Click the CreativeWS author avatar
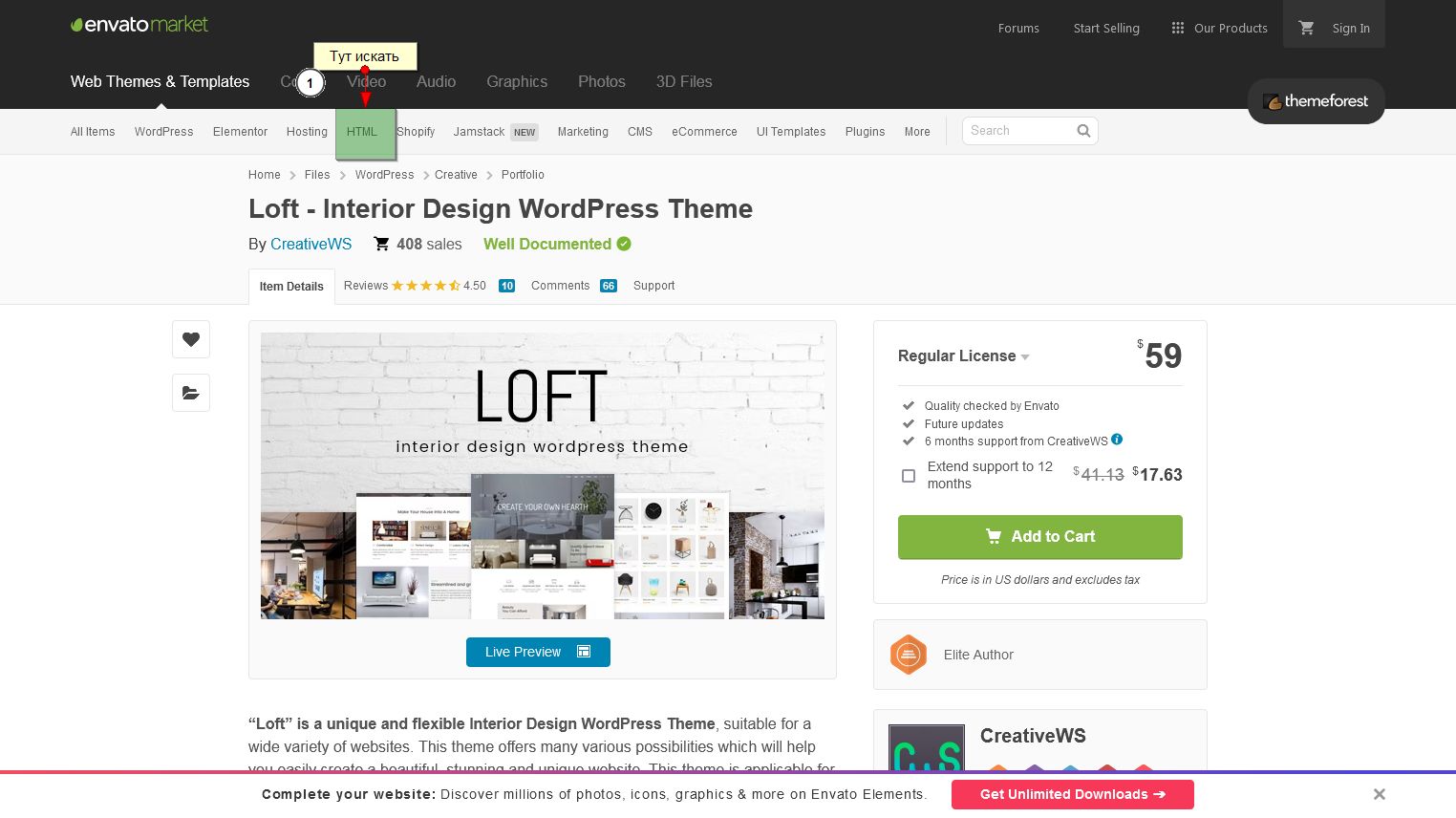The height and width of the screenshot is (818, 1456). 927,747
